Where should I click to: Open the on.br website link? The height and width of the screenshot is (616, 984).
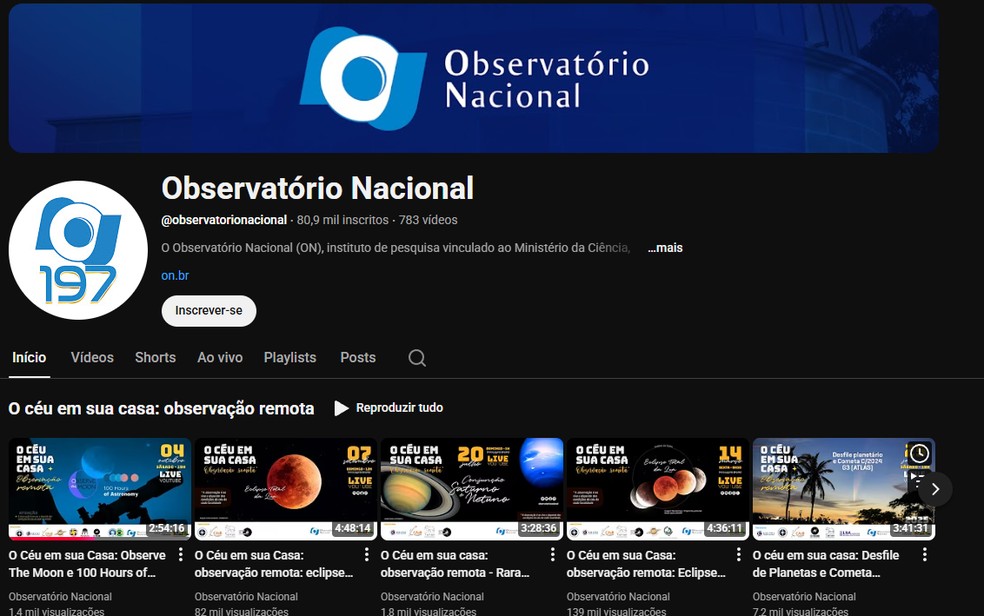pos(175,275)
